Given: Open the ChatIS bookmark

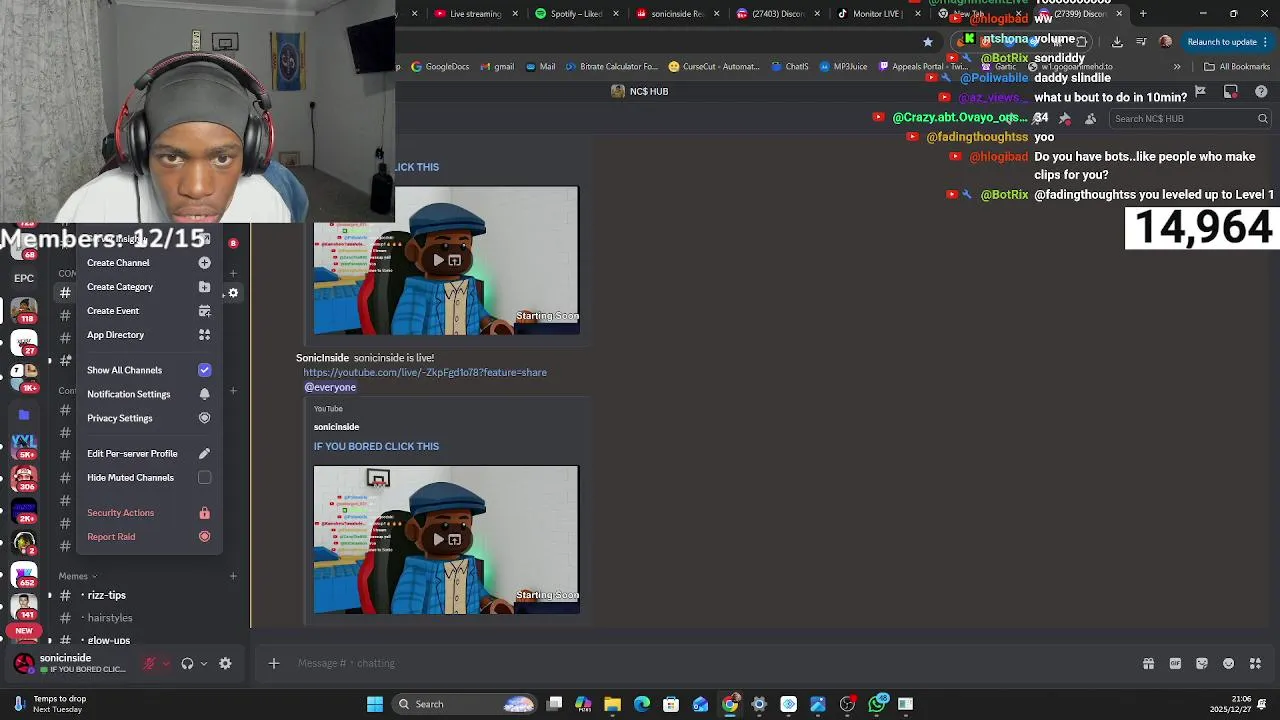Looking at the screenshot, I should [790, 67].
